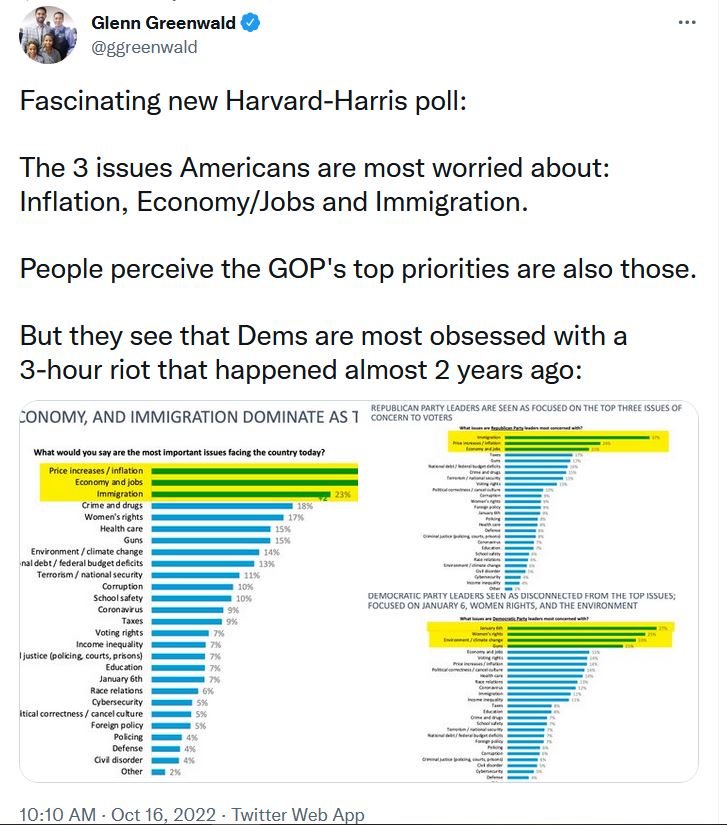727x825 pixels.
Task: Visit the @ggreenwald handle link
Action: point(144,47)
